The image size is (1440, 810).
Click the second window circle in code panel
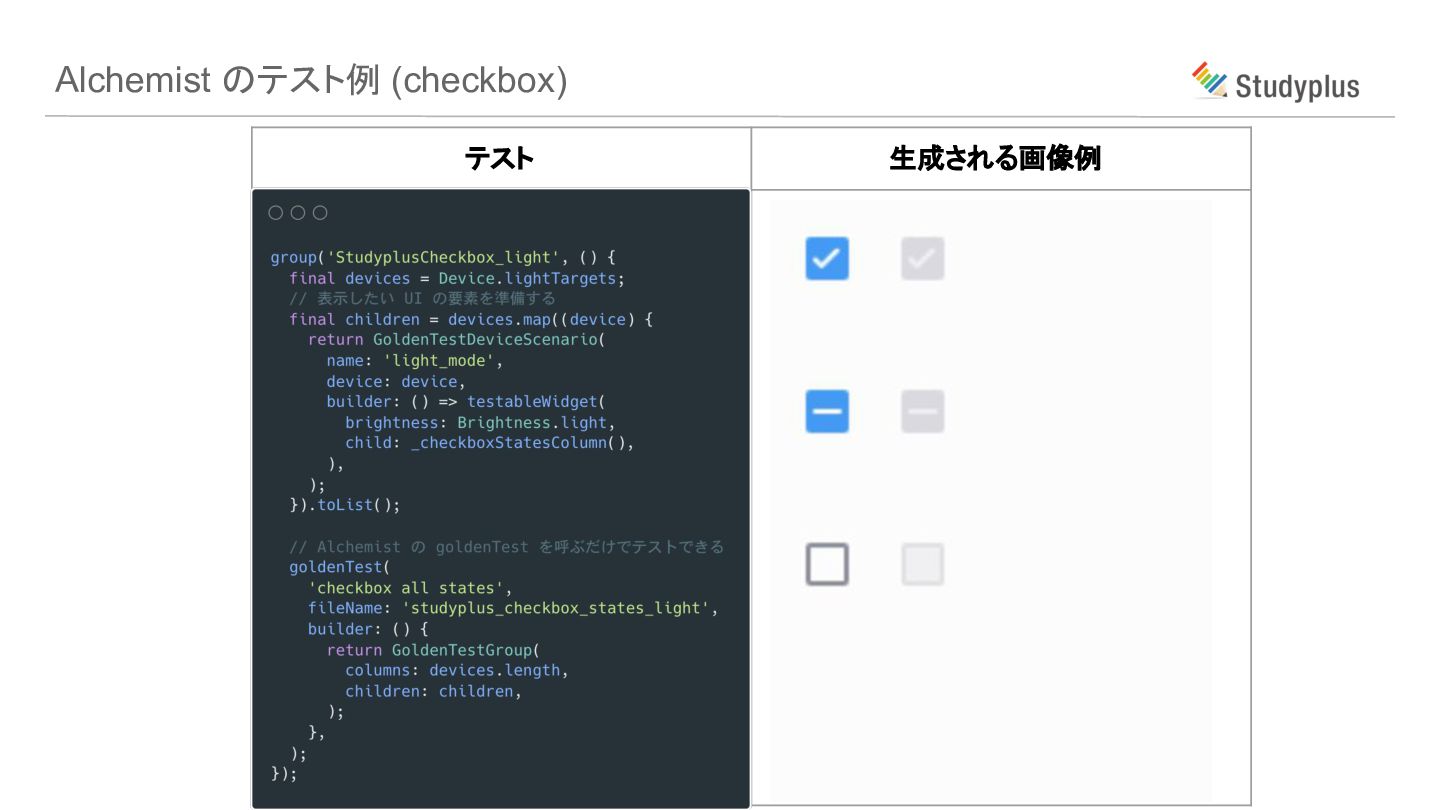pos(298,213)
